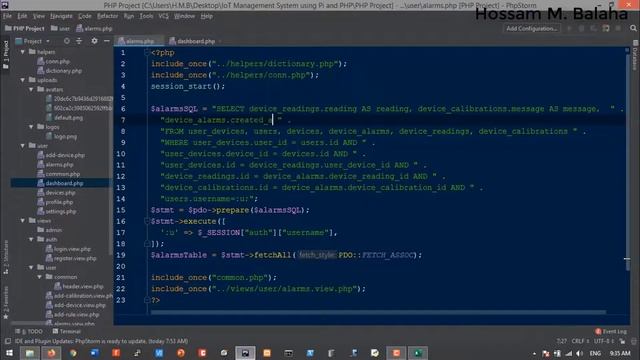Click the tool windows toggle icon in status bar corner
640x360 pixels.
point(7,341)
